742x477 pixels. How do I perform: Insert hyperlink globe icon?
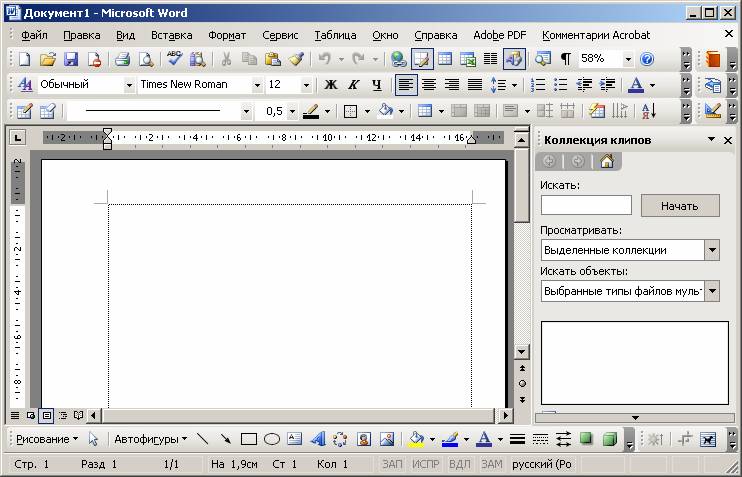pos(398,59)
